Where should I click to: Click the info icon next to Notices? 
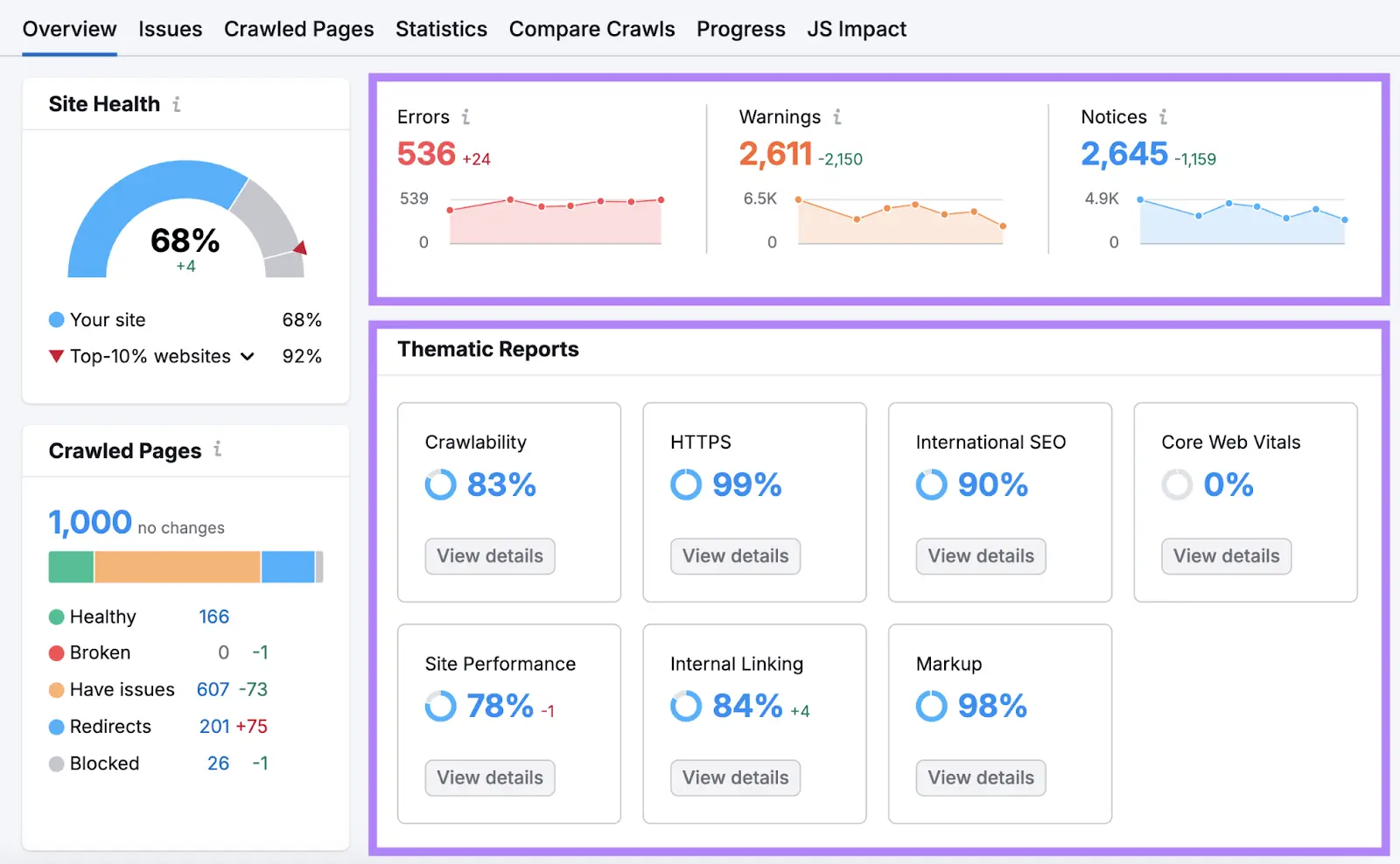coord(1164,116)
